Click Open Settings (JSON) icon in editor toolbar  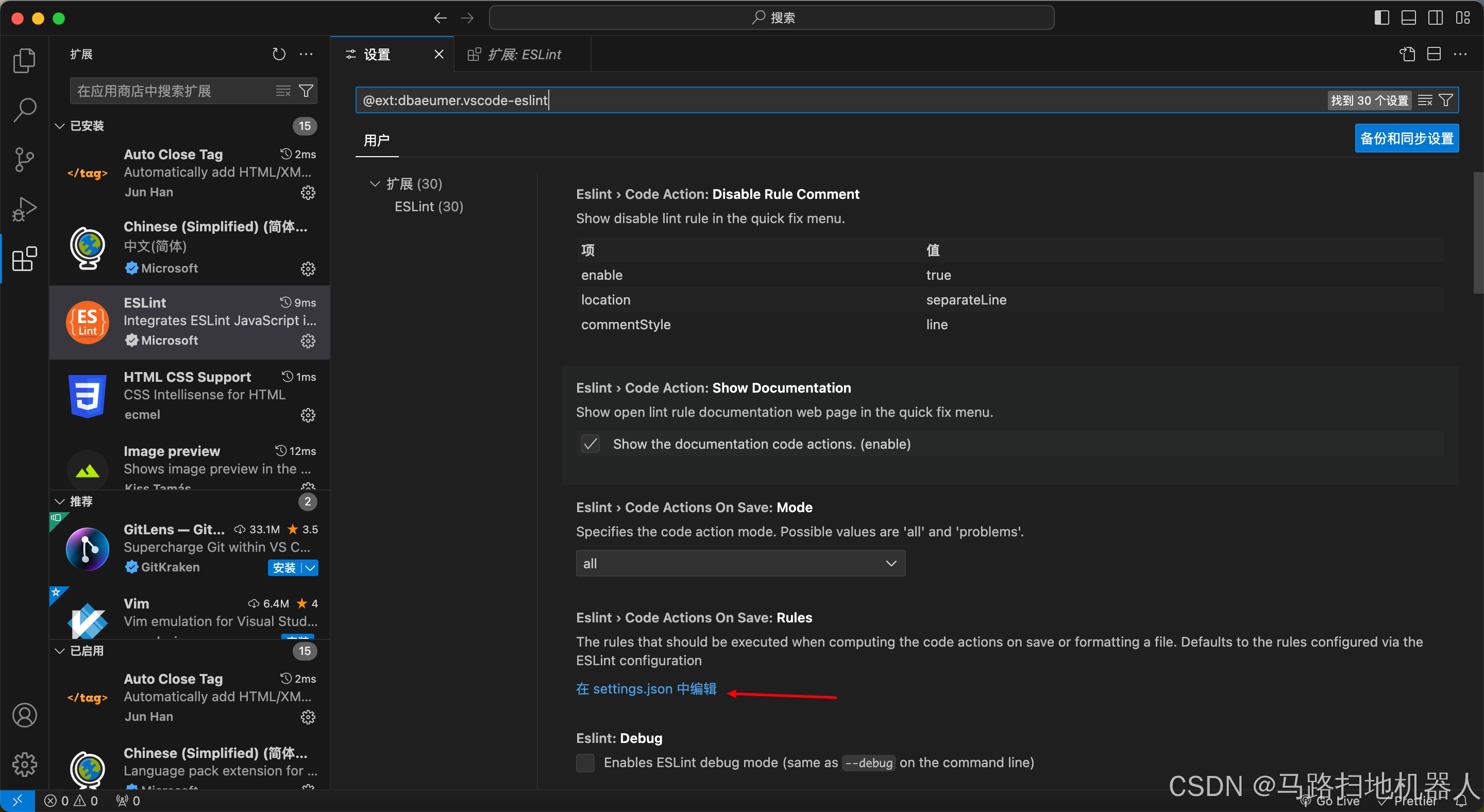pyautogui.click(x=1407, y=54)
